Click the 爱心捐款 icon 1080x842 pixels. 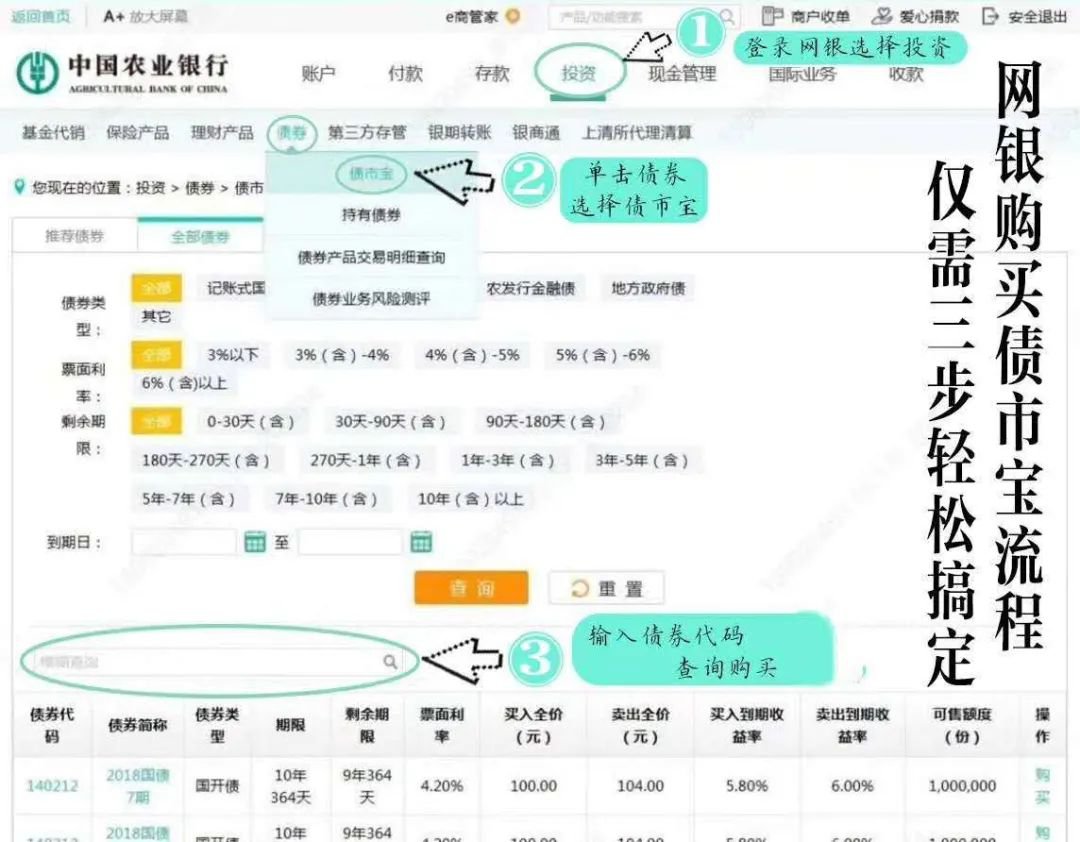click(x=882, y=16)
